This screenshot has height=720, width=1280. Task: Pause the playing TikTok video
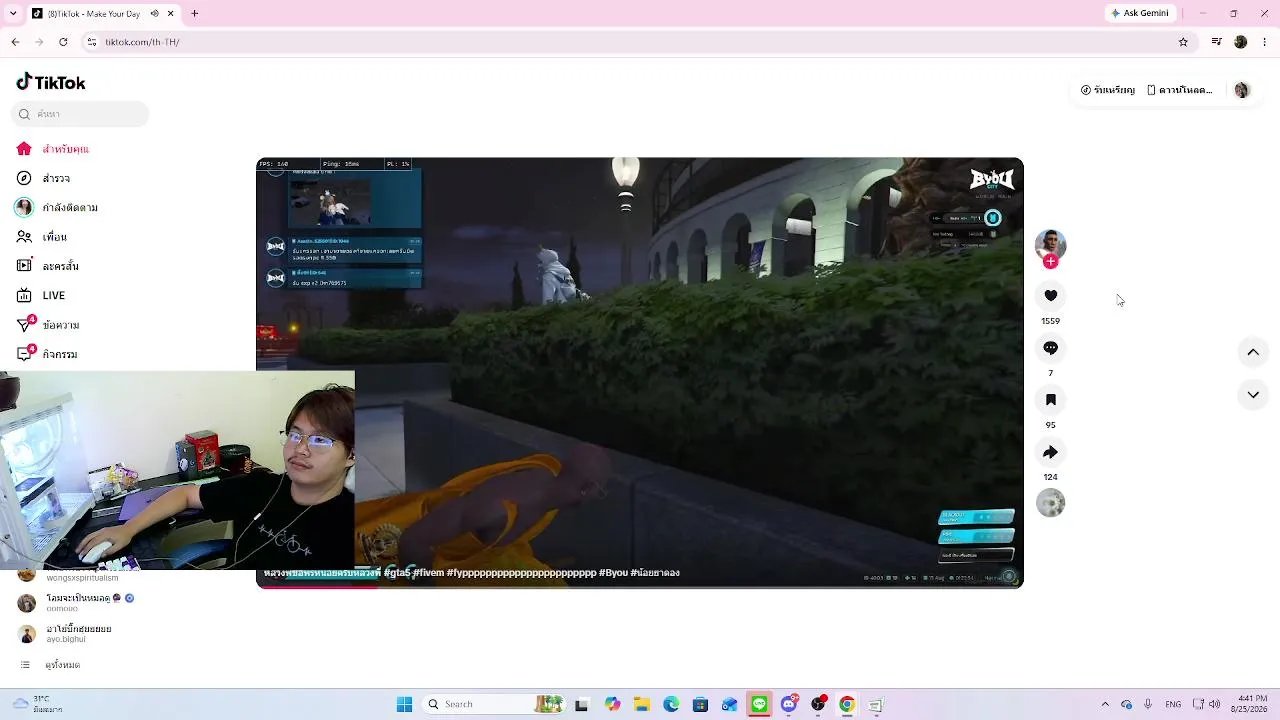pos(640,373)
